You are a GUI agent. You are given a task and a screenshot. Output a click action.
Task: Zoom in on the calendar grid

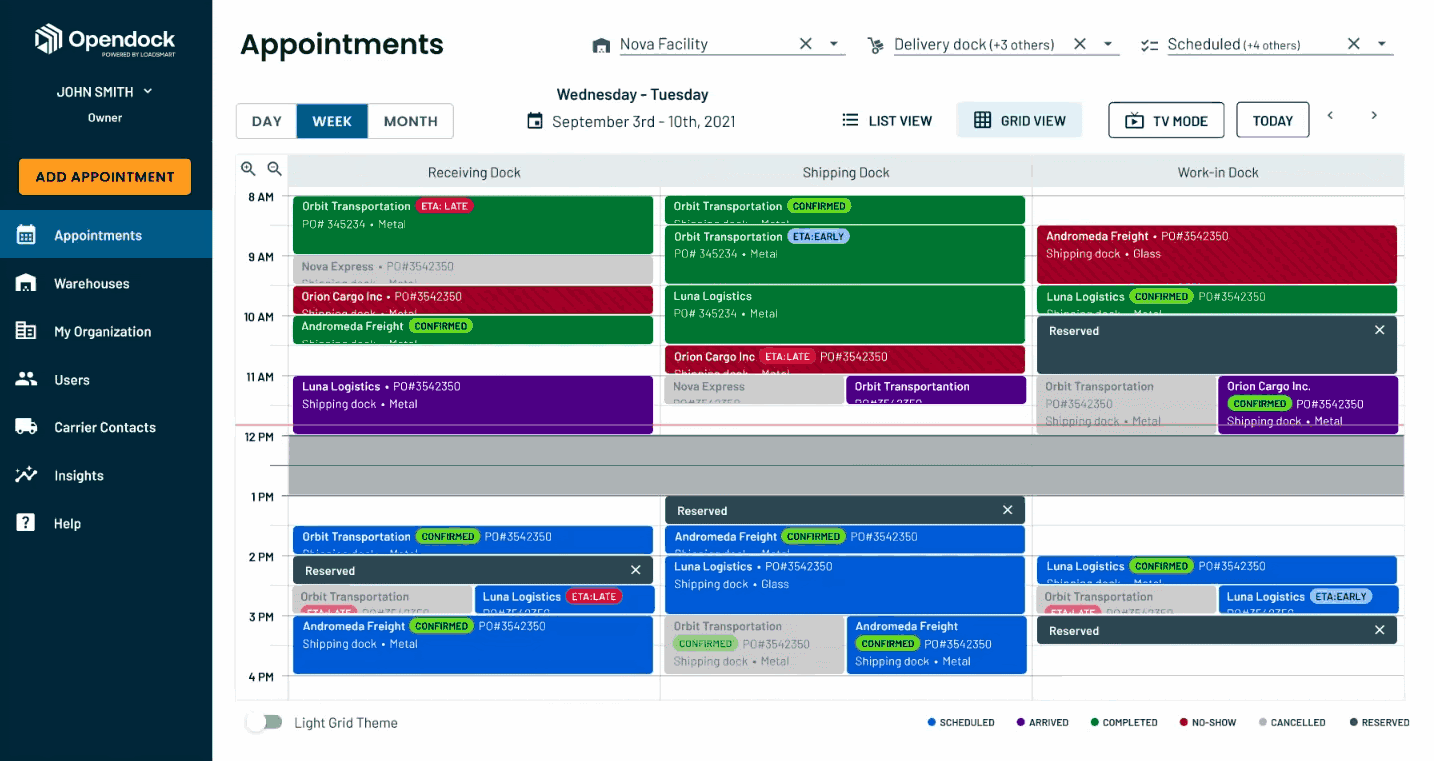[x=248, y=169]
